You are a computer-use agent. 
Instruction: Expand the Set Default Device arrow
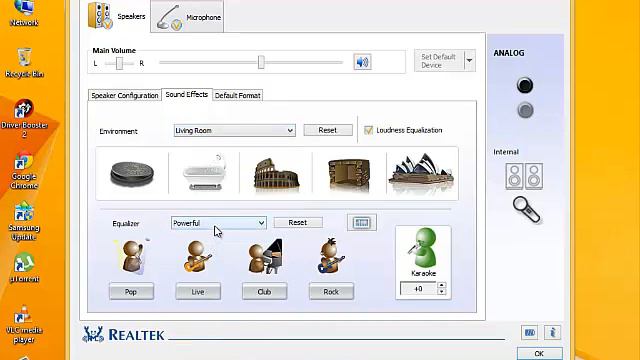coord(469,60)
